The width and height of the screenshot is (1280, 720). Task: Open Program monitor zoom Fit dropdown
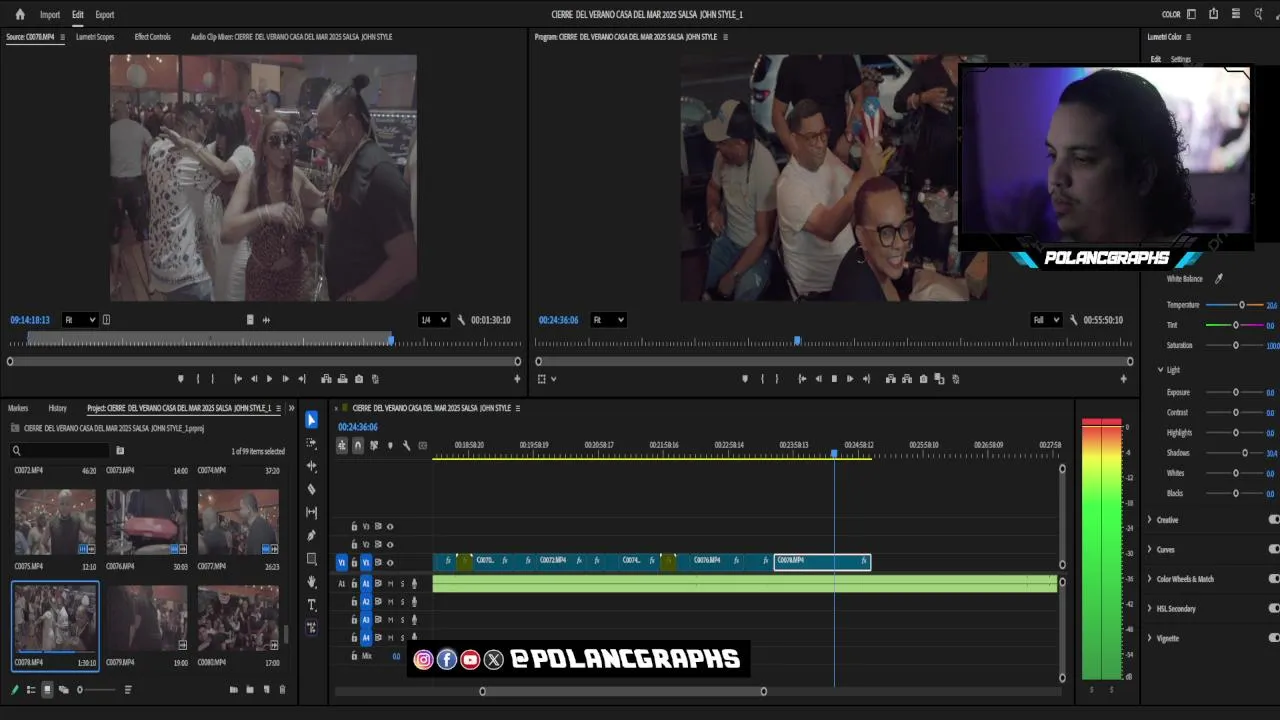coord(608,320)
